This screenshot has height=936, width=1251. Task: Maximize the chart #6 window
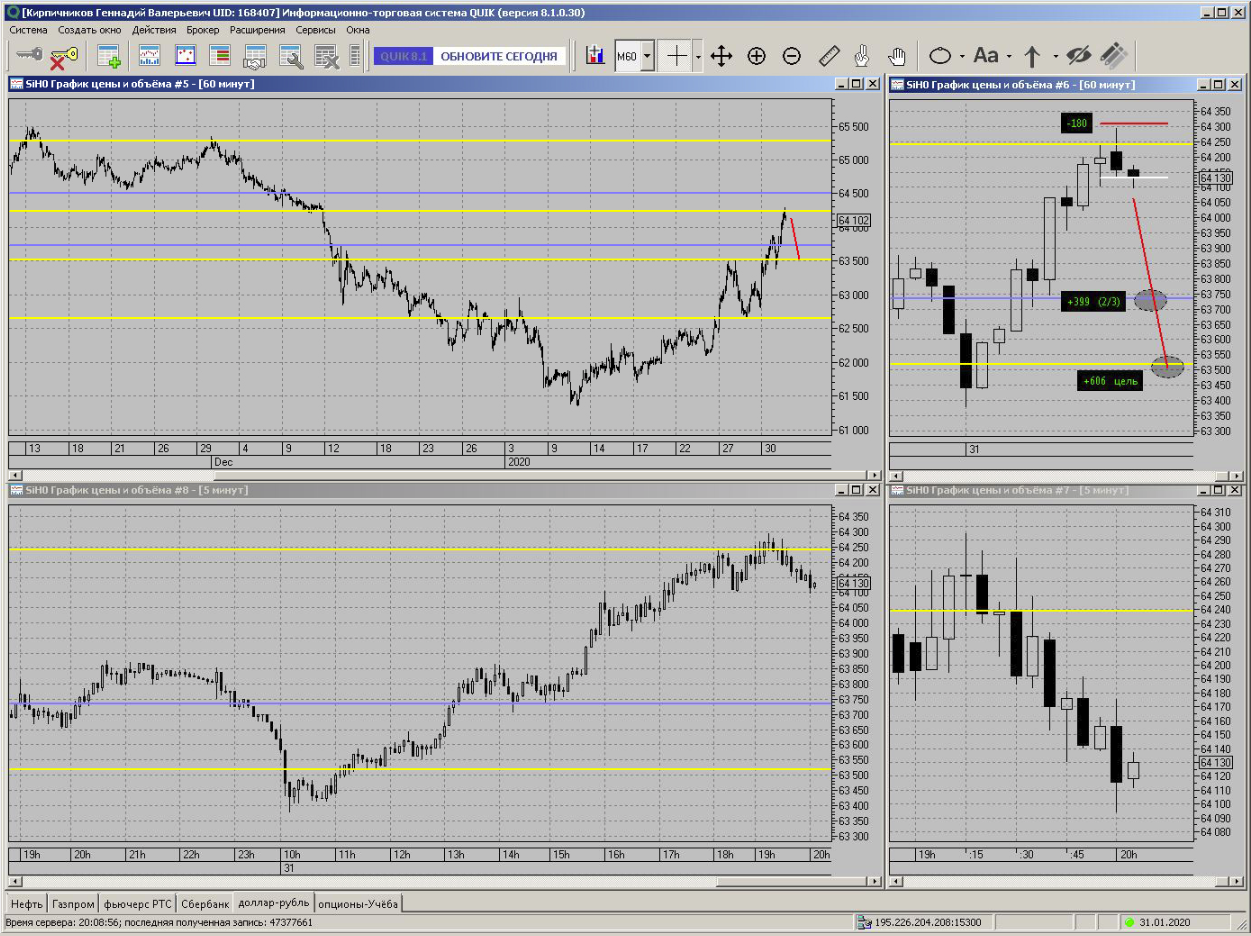(1218, 84)
